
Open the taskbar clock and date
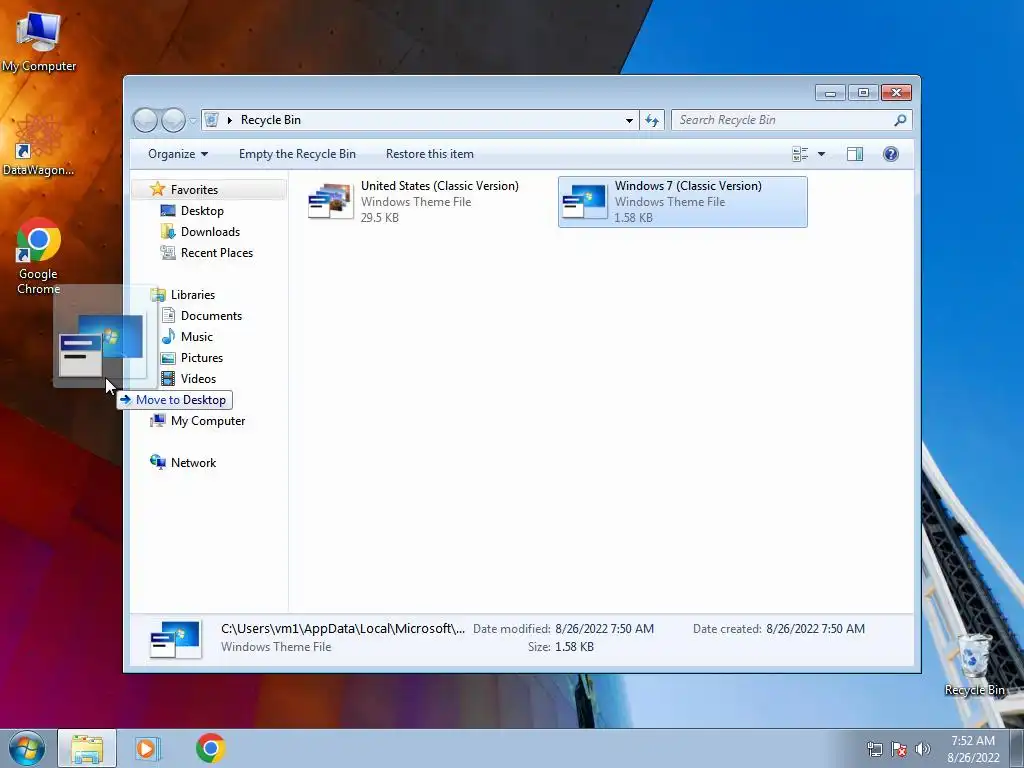[973, 749]
